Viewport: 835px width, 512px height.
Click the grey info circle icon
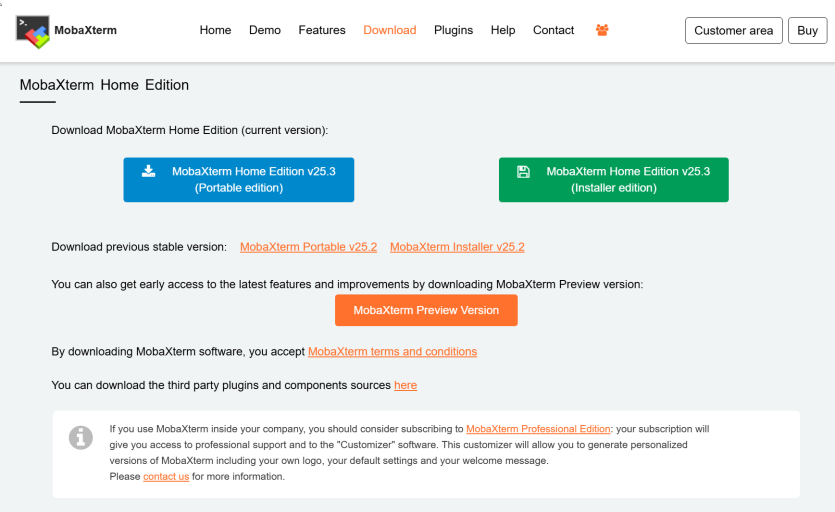tap(81, 437)
